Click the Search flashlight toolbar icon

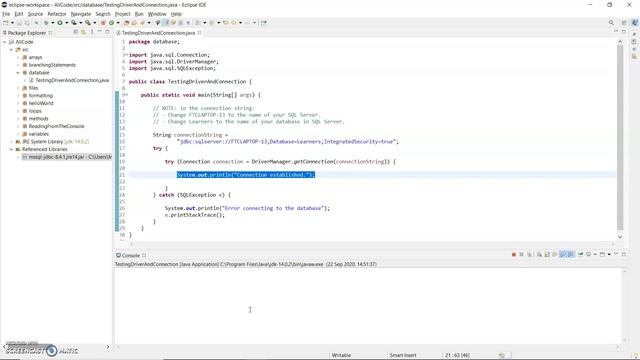(x=142, y=23)
